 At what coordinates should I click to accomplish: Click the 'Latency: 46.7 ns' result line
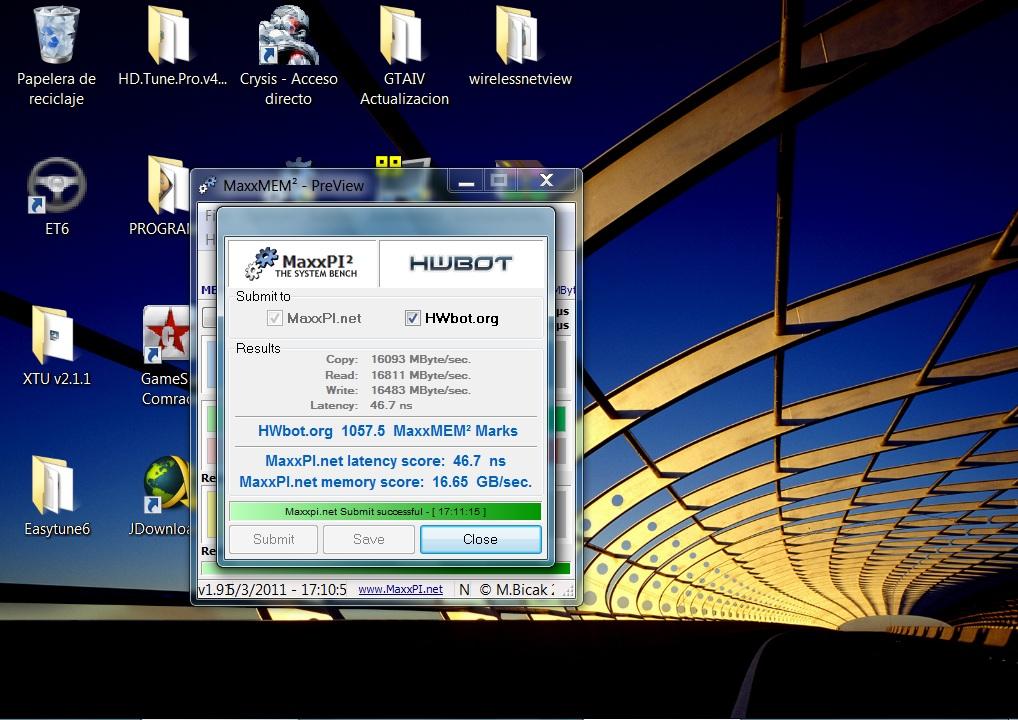click(361, 405)
